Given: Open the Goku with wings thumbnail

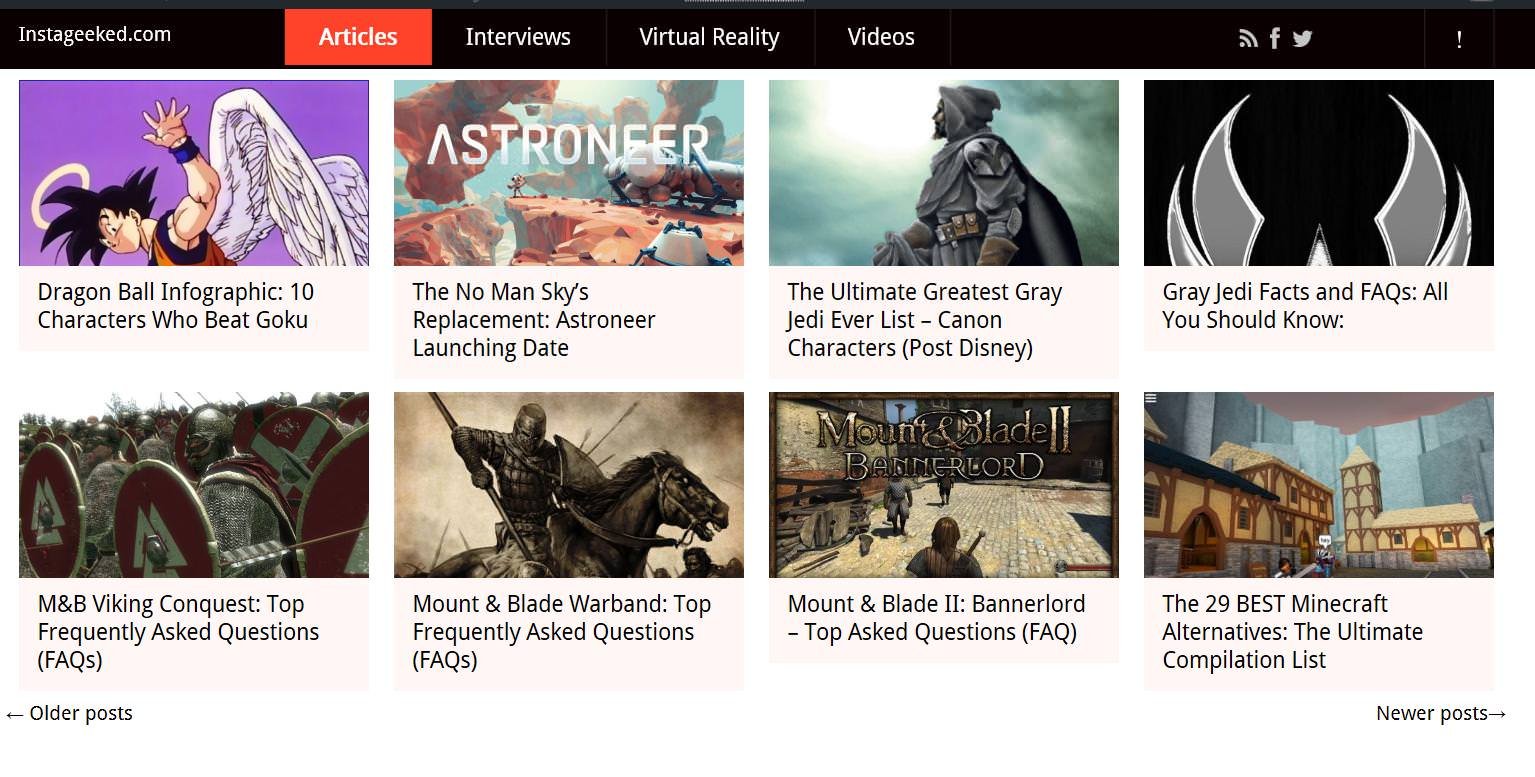Looking at the screenshot, I should pos(194,173).
